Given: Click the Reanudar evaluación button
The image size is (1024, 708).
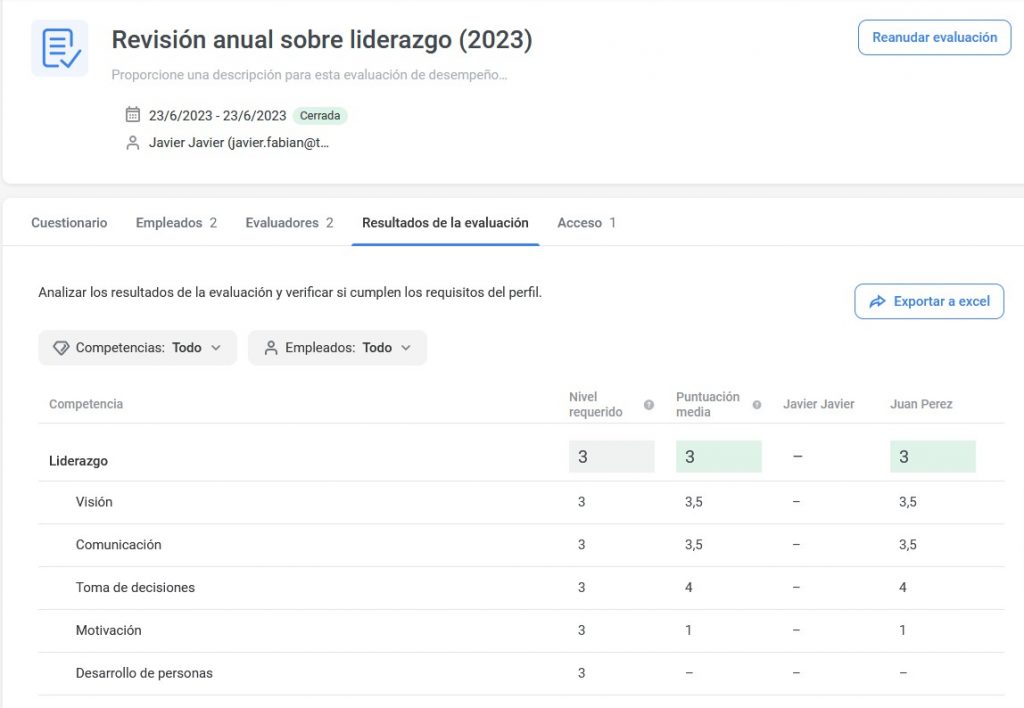Looking at the screenshot, I should [935, 37].
